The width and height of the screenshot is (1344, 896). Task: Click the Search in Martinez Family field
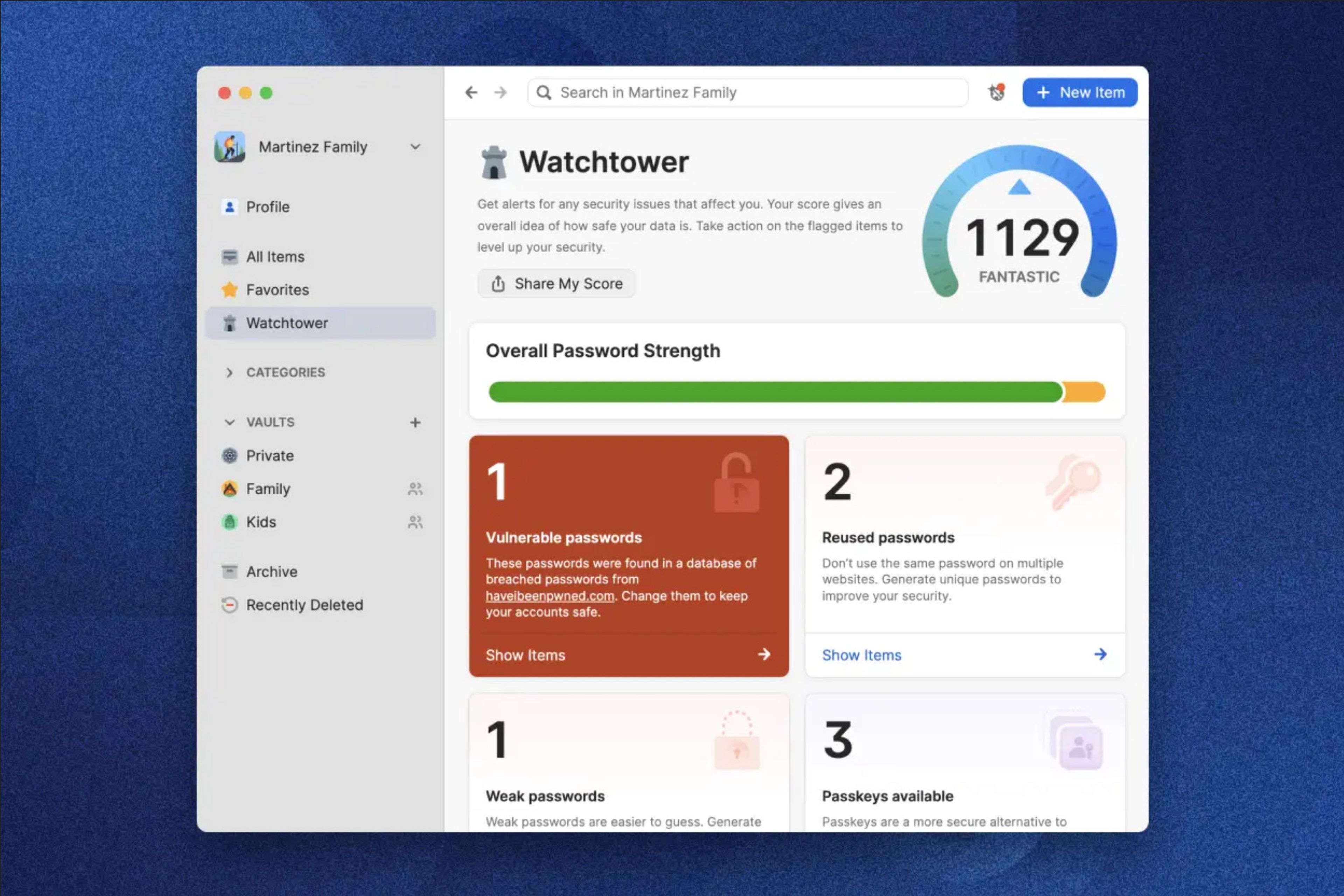click(749, 92)
